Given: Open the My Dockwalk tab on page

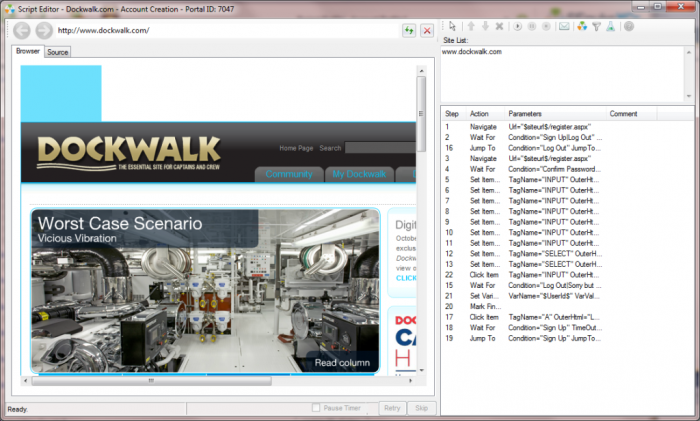Looking at the screenshot, I should [x=359, y=174].
